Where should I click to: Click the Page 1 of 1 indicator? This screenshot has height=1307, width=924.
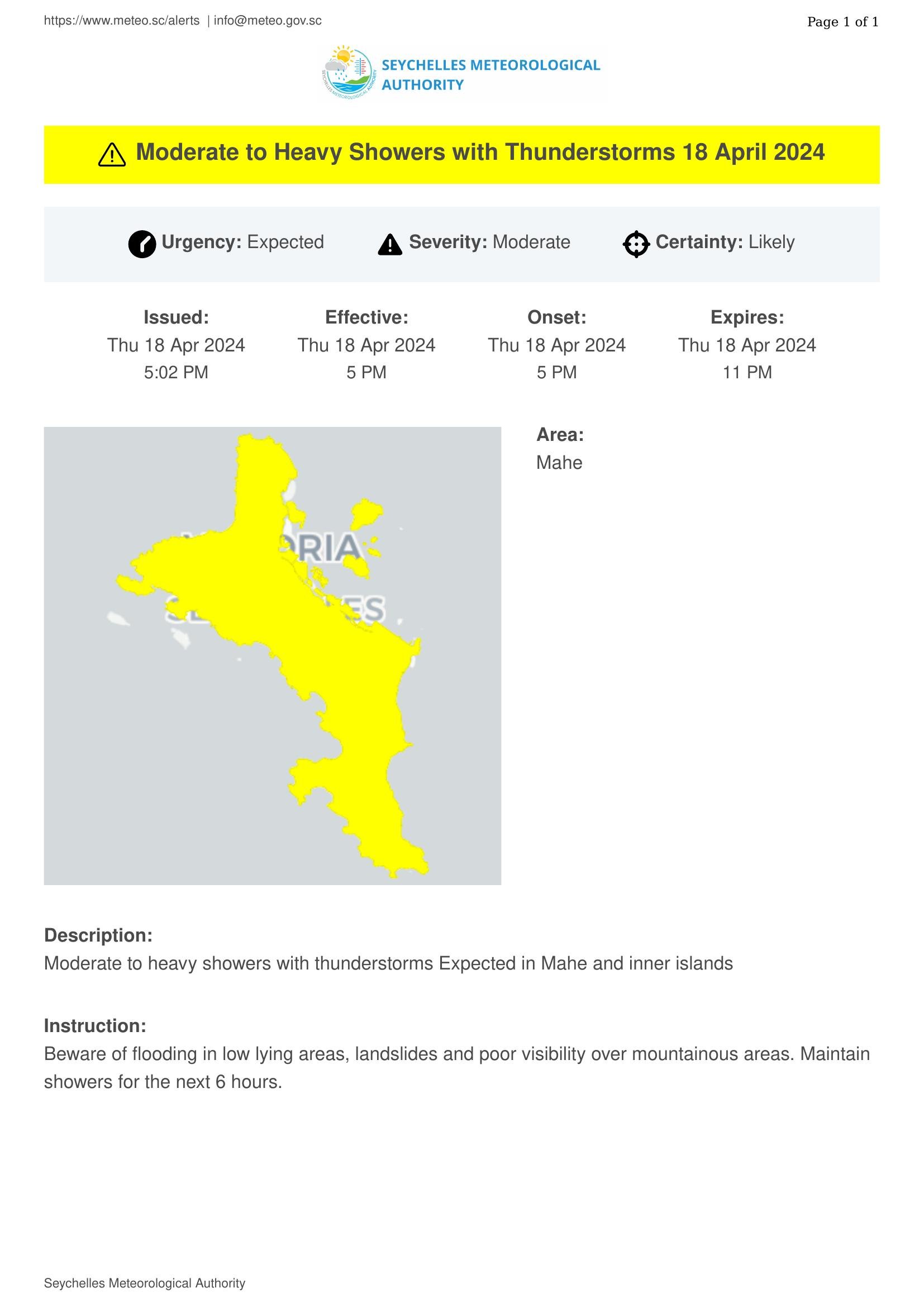tap(842, 22)
